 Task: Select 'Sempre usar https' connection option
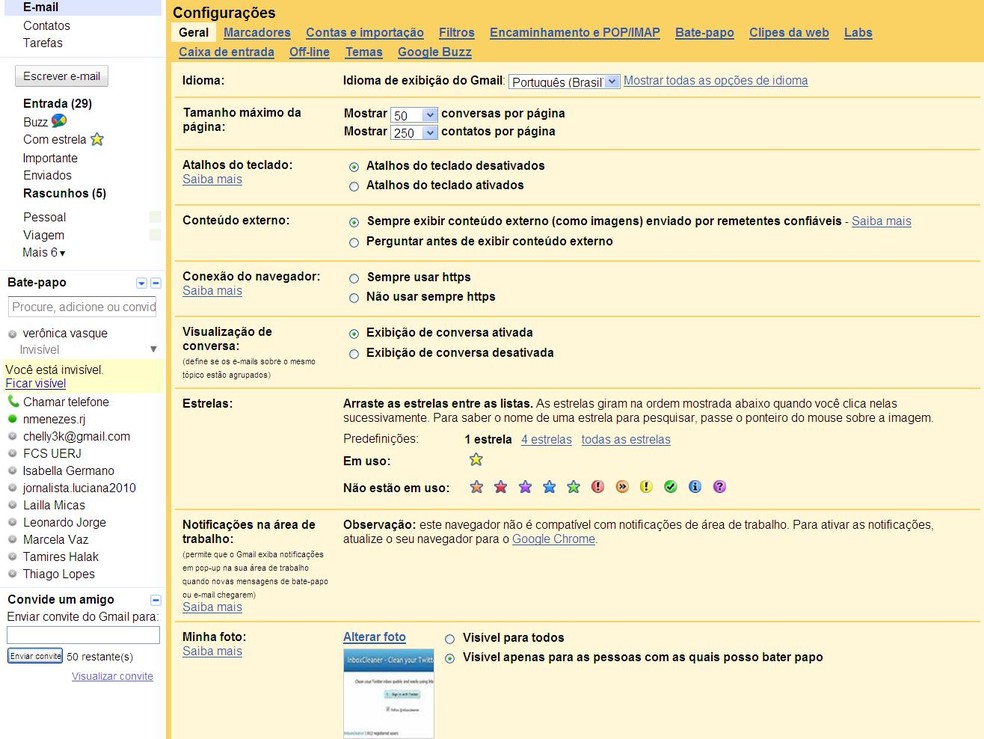click(x=352, y=279)
